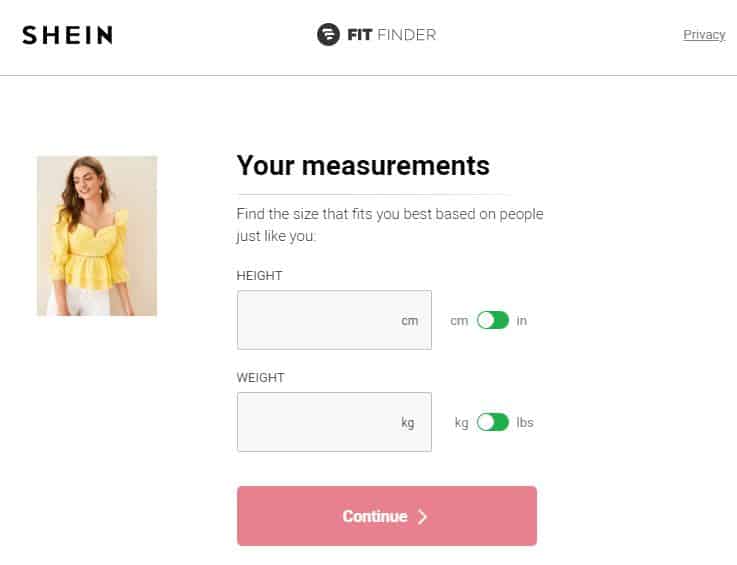Select the 'in' unit label for height
Viewport: 737px width, 565px height.
pyautogui.click(x=522, y=321)
